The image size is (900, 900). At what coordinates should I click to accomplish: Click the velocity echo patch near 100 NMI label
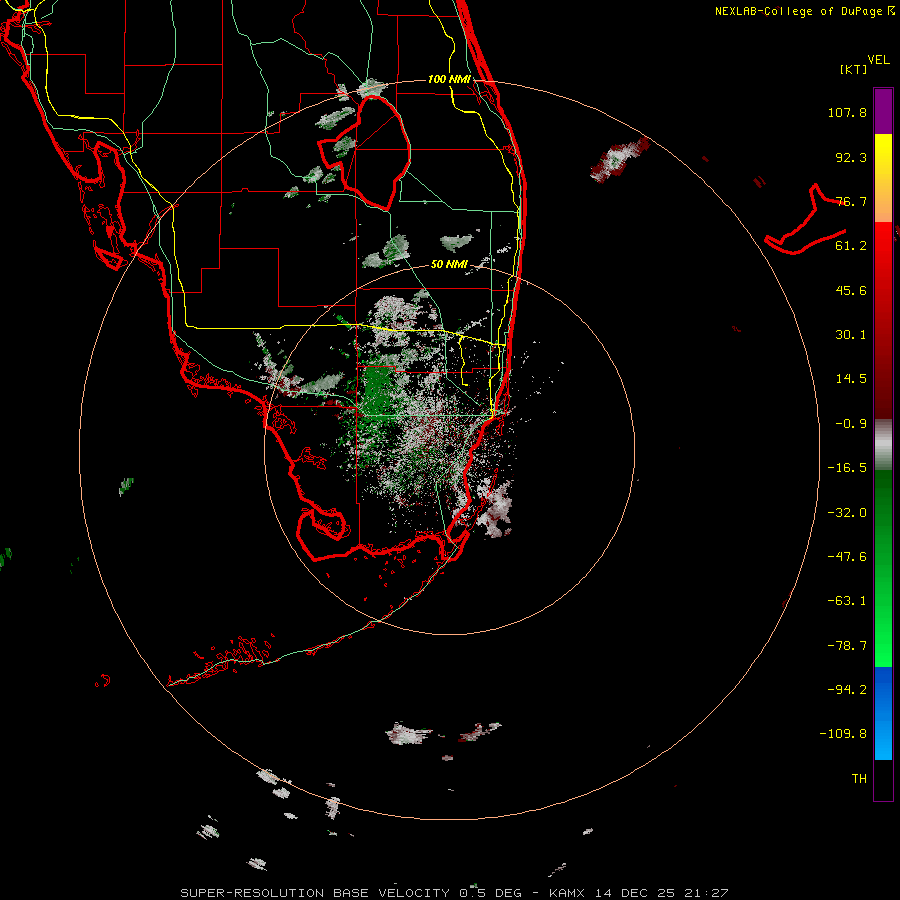coord(372,88)
